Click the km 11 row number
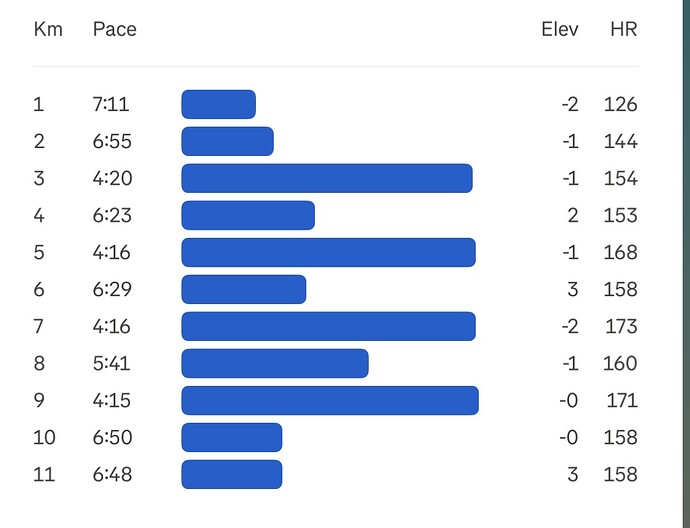Screen dimensions: 690x528 (42, 474)
